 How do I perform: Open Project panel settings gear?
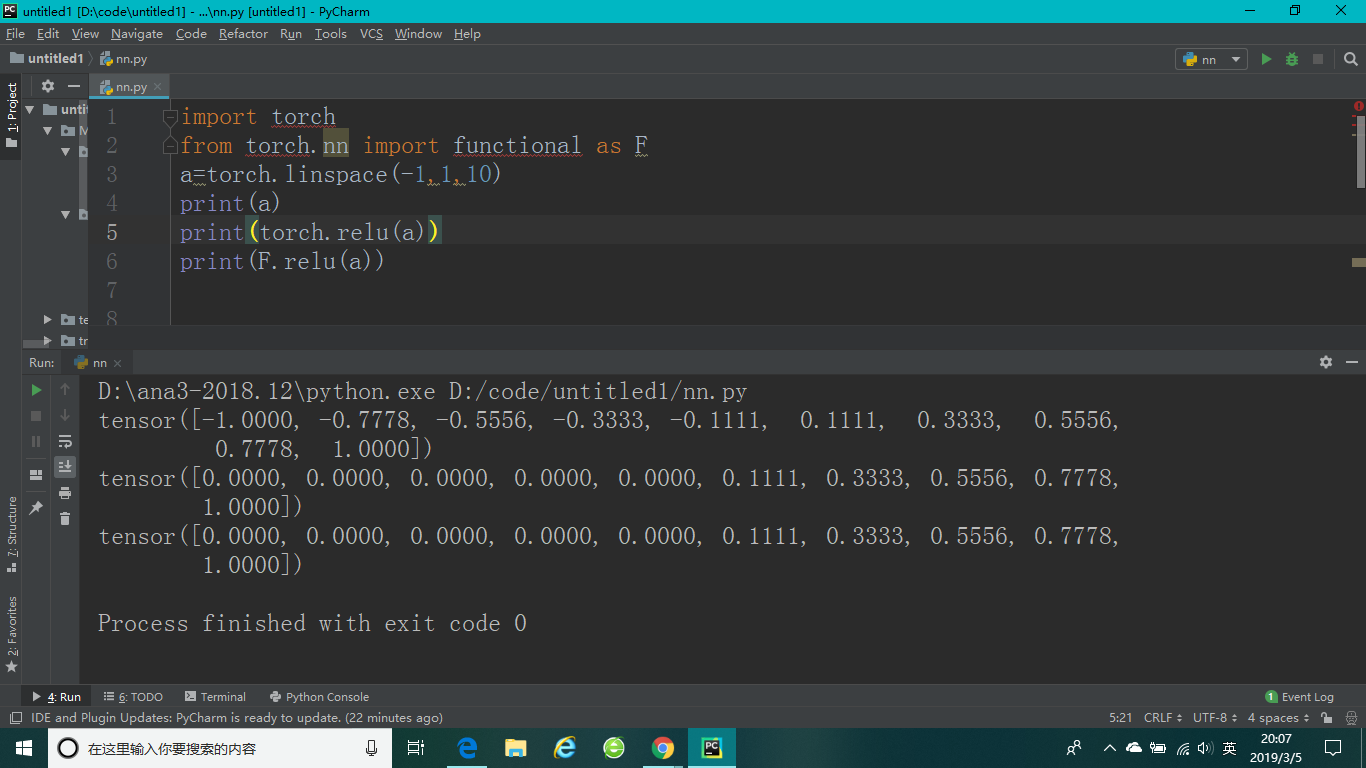click(47, 86)
